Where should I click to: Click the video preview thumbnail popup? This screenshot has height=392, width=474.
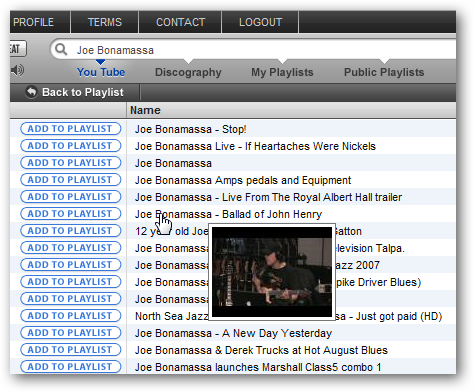pos(272,272)
